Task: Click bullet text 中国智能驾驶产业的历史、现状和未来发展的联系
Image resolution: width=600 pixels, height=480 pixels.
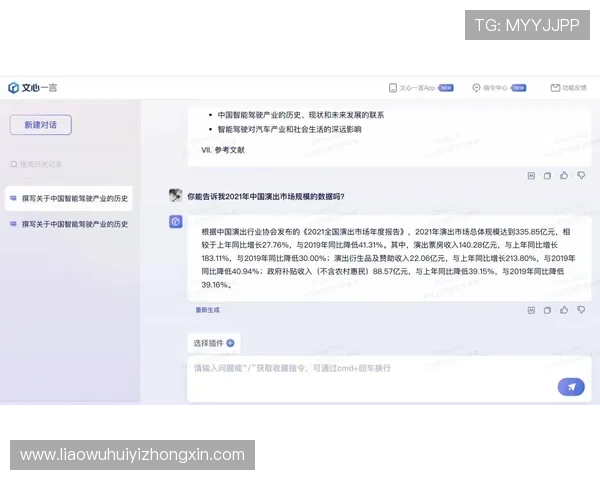Action: tap(301, 115)
